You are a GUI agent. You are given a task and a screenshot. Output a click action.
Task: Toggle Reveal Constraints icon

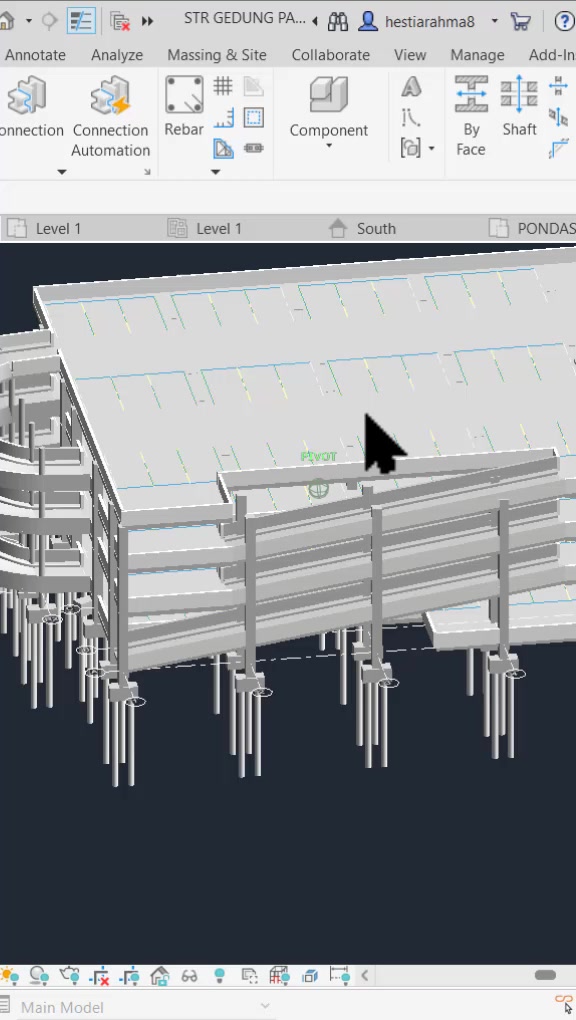[340, 976]
